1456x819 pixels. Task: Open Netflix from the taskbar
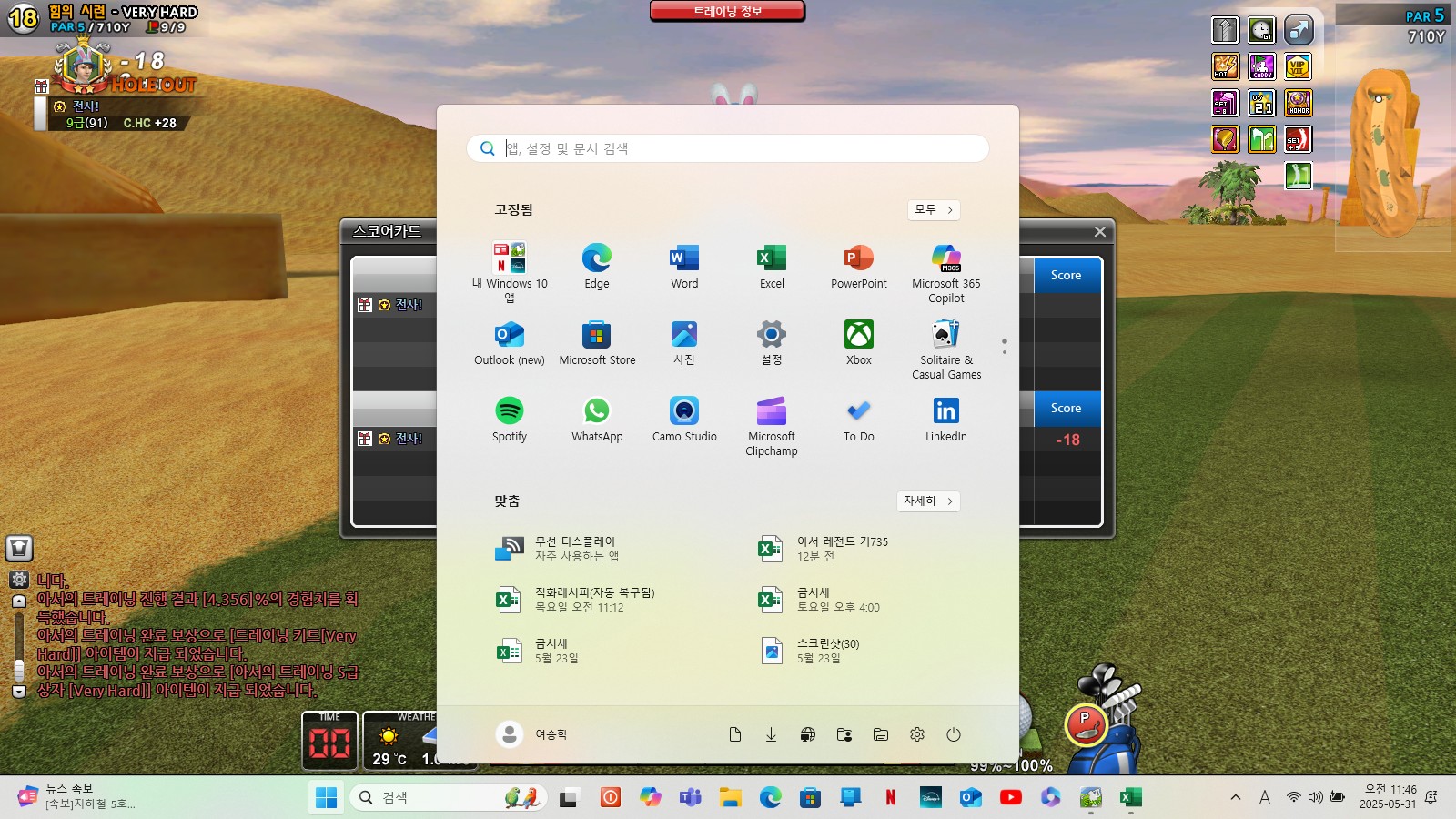coord(891,797)
